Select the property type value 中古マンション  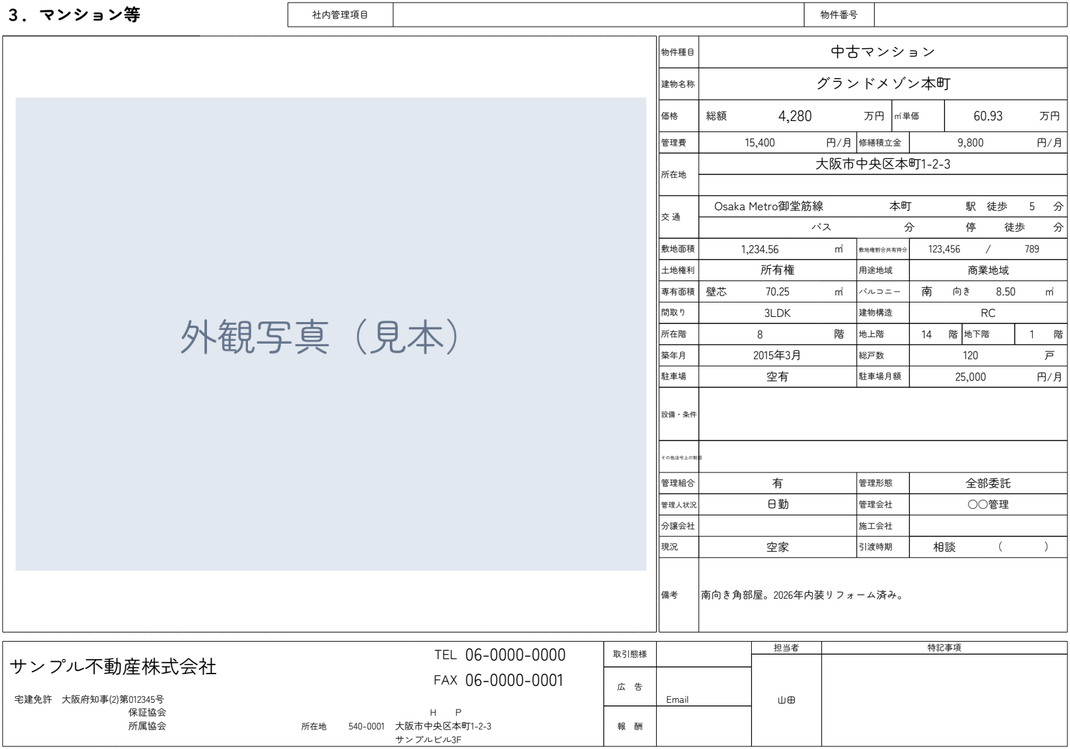click(x=882, y=52)
